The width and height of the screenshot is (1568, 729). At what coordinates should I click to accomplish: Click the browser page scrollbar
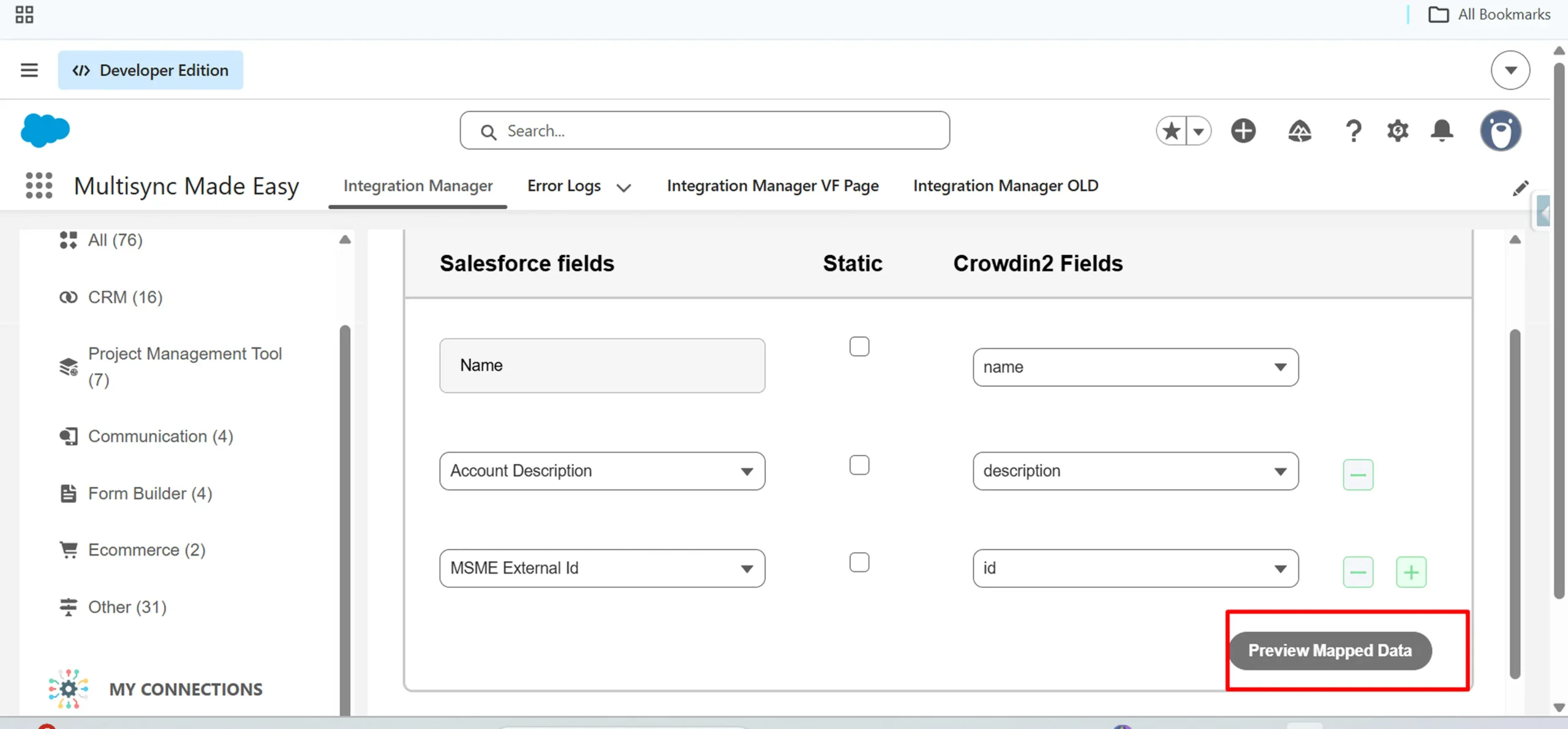click(x=1560, y=330)
